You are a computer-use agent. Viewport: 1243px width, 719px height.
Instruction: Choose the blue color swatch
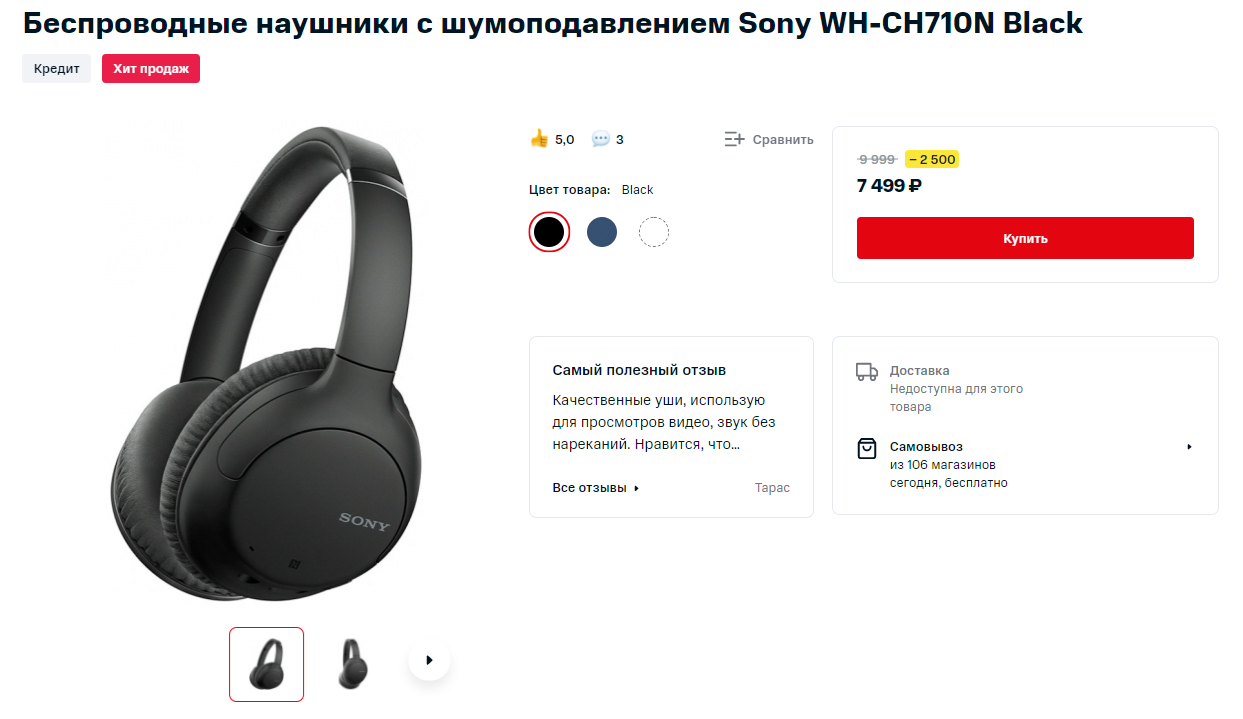point(601,232)
